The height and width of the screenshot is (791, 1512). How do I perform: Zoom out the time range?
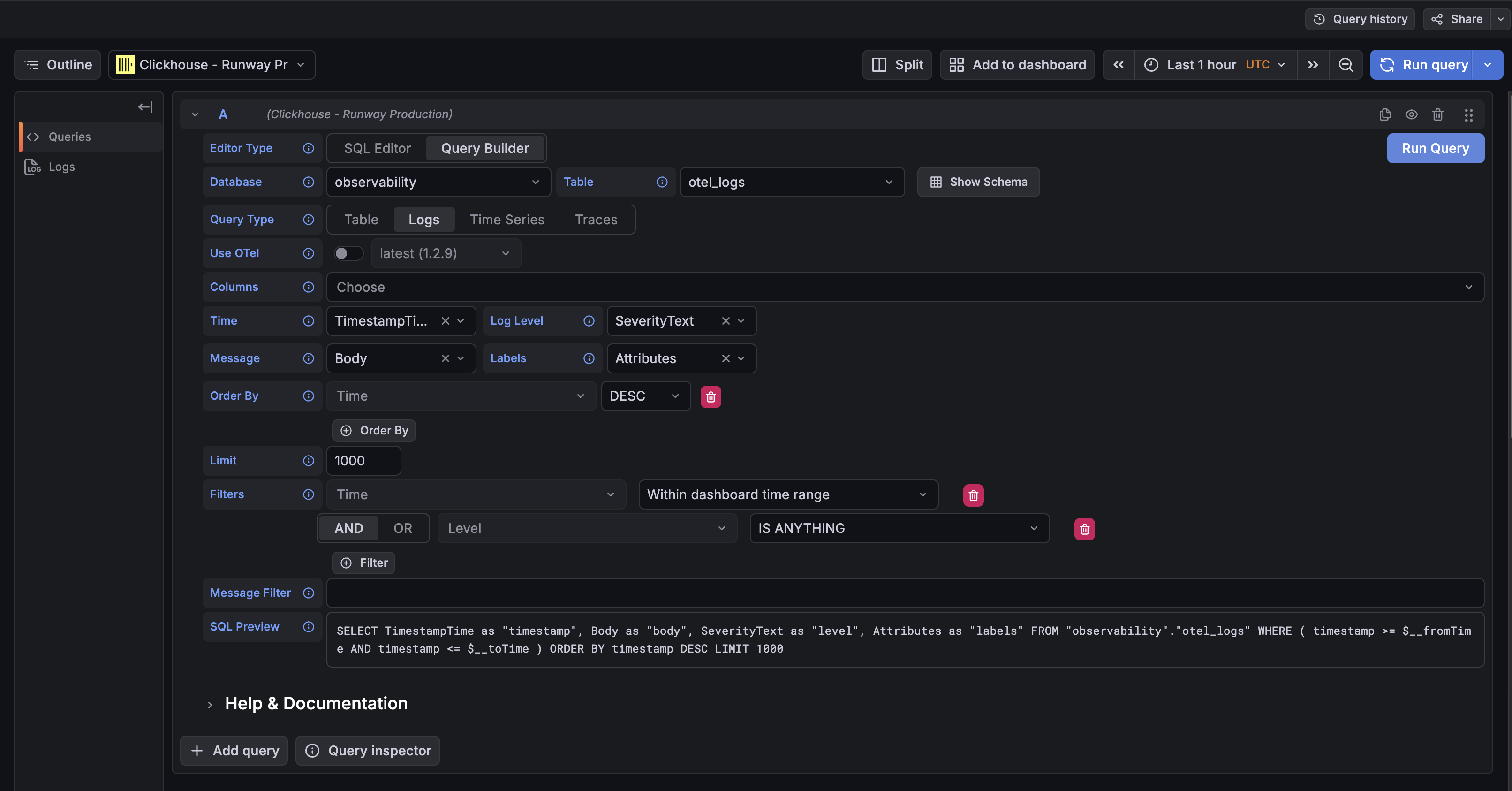coord(1346,65)
